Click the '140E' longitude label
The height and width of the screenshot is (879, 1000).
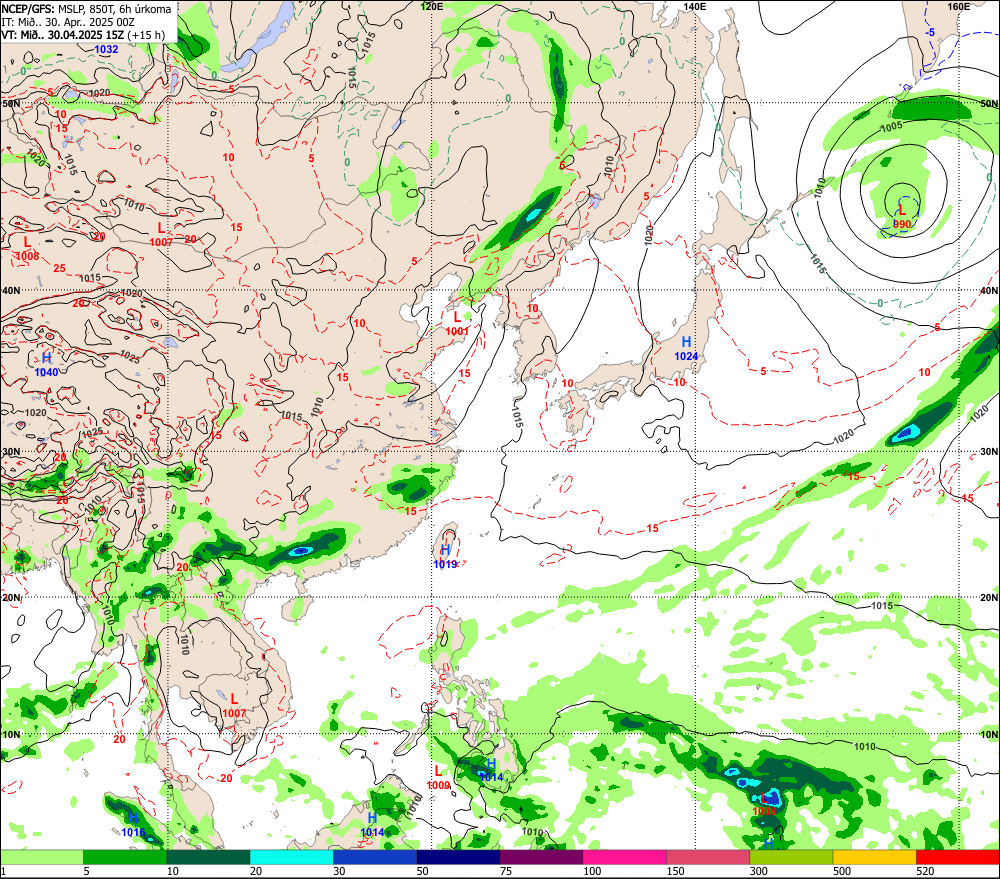pos(695,6)
